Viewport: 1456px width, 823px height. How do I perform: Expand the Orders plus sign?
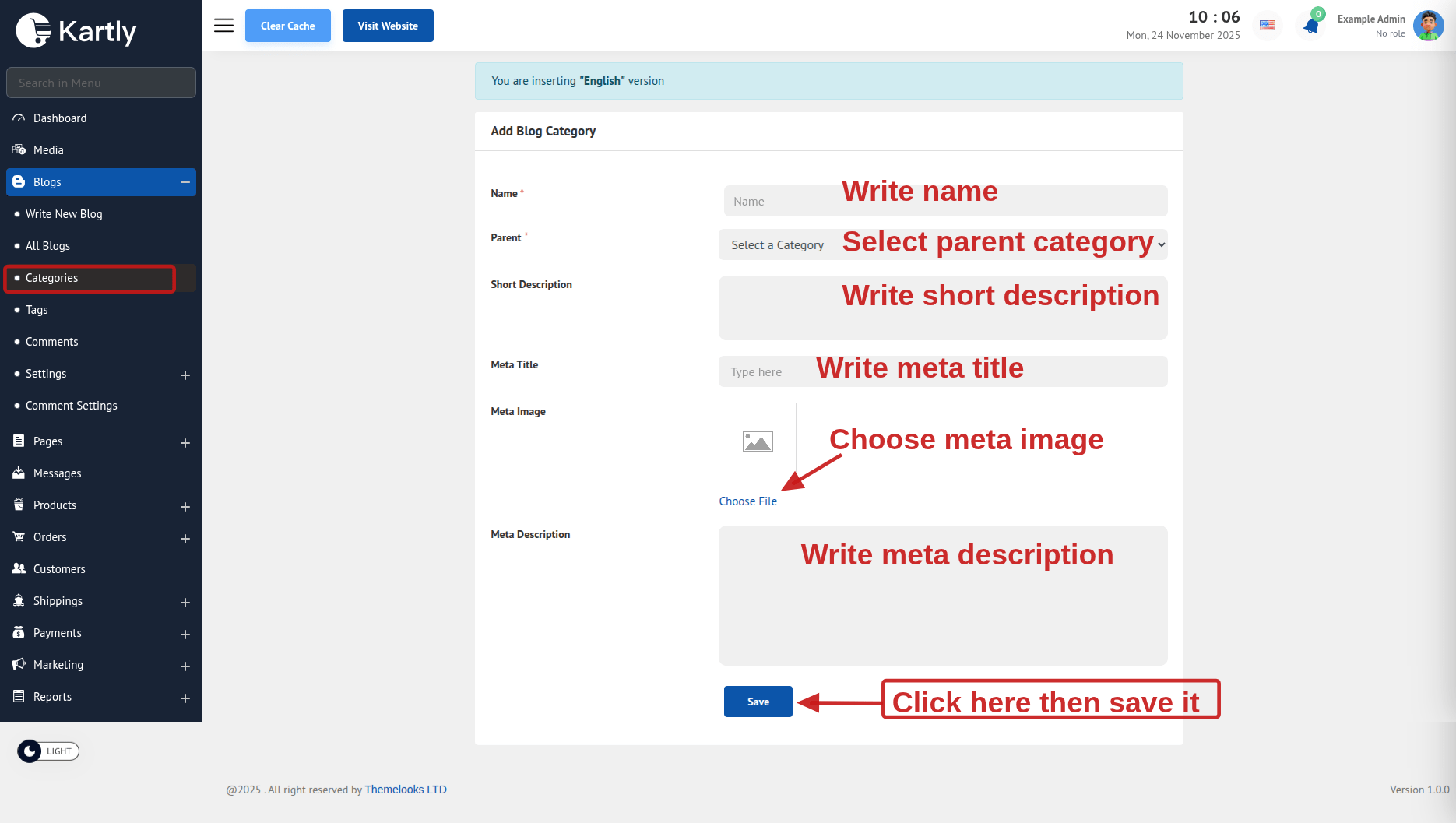pos(185,538)
